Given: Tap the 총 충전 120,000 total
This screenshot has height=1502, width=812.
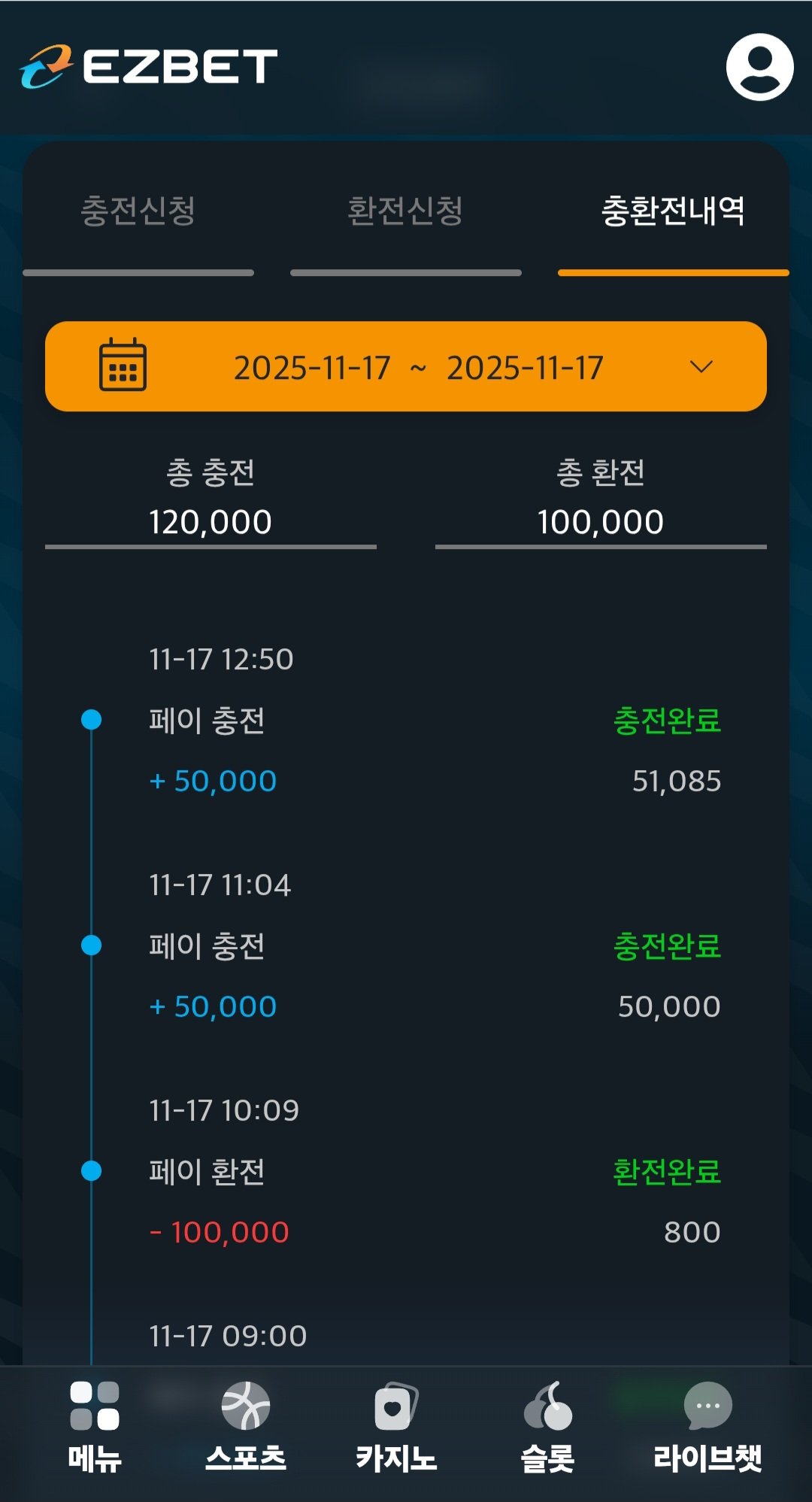Looking at the screenshot, I should click(211, 520).
